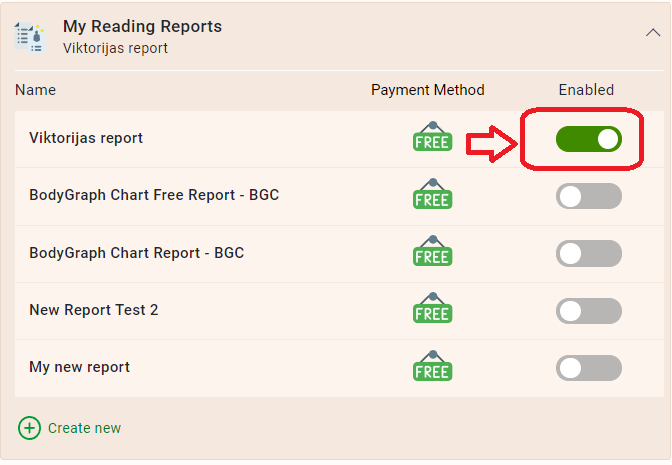Enable the BodyGraph Chart Free Report - BGC toggle
This screenshot has width=672, height=465.
coord(588,196)
